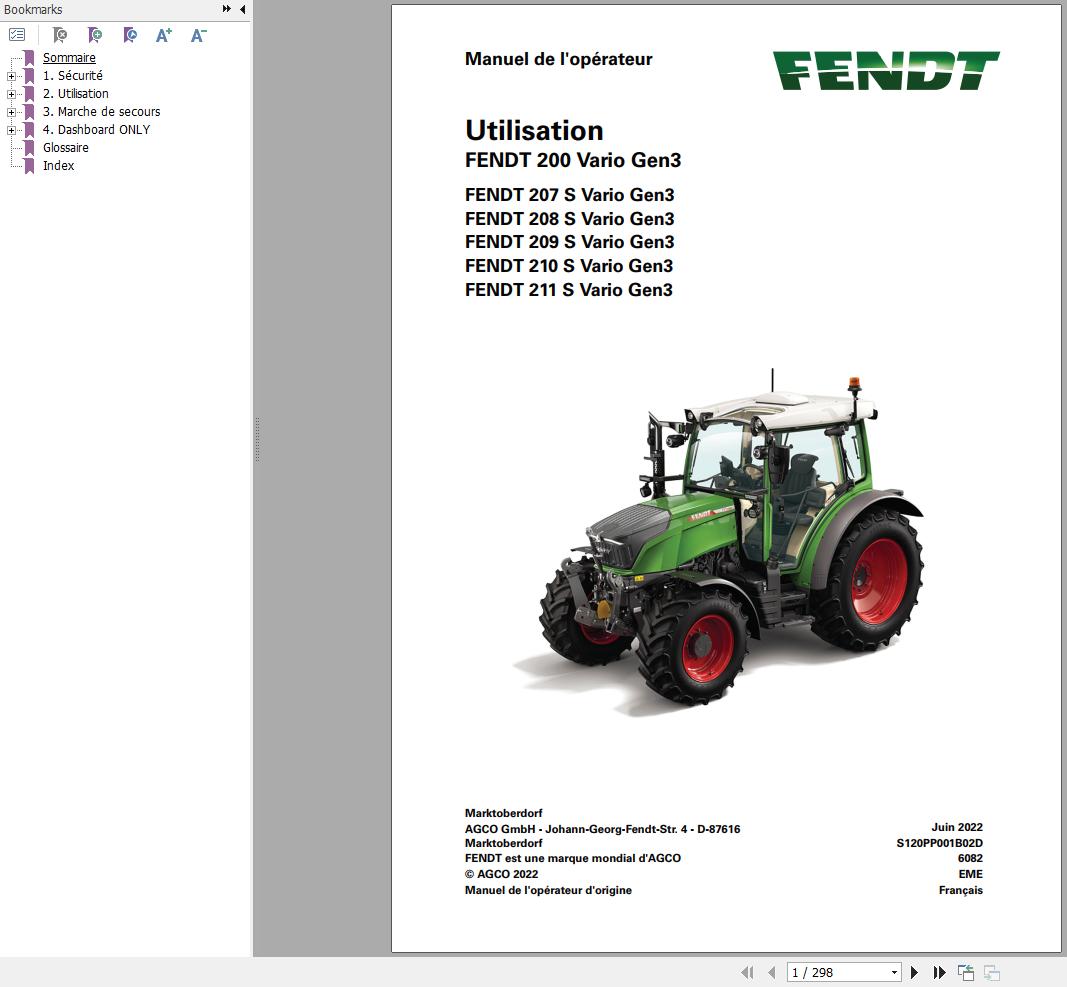Open the Sommaire bookmark
The image size is (1067, 987).
pos(69,58)
